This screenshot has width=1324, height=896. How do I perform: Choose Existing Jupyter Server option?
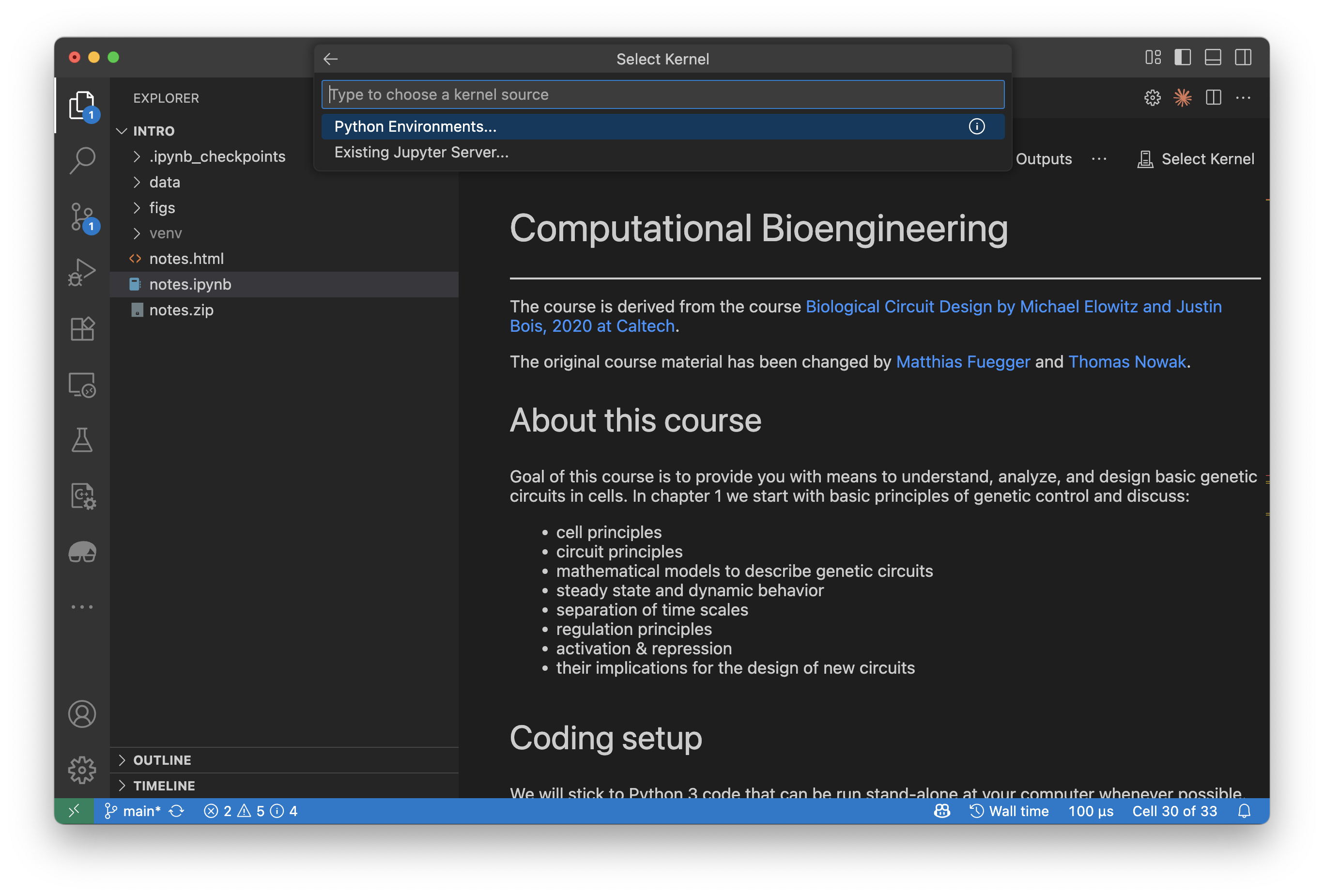coord(422,152)
